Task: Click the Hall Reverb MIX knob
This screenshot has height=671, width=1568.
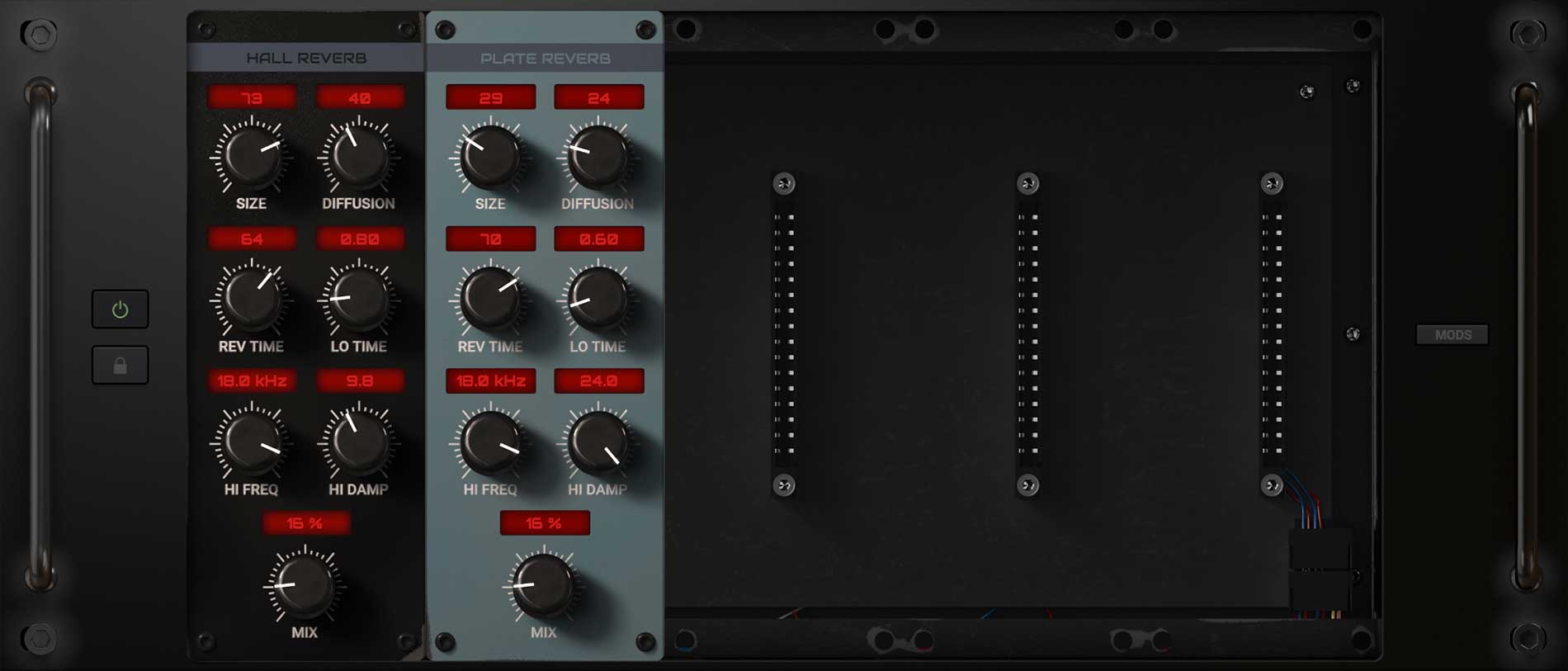Action: tap(304, 584)
